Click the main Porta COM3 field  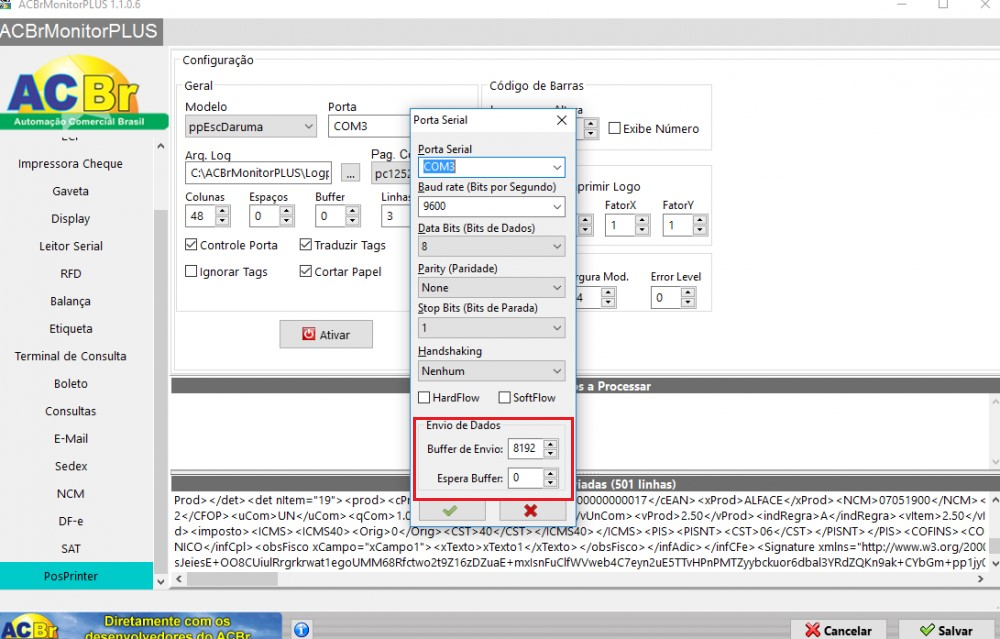click(369, 126)
